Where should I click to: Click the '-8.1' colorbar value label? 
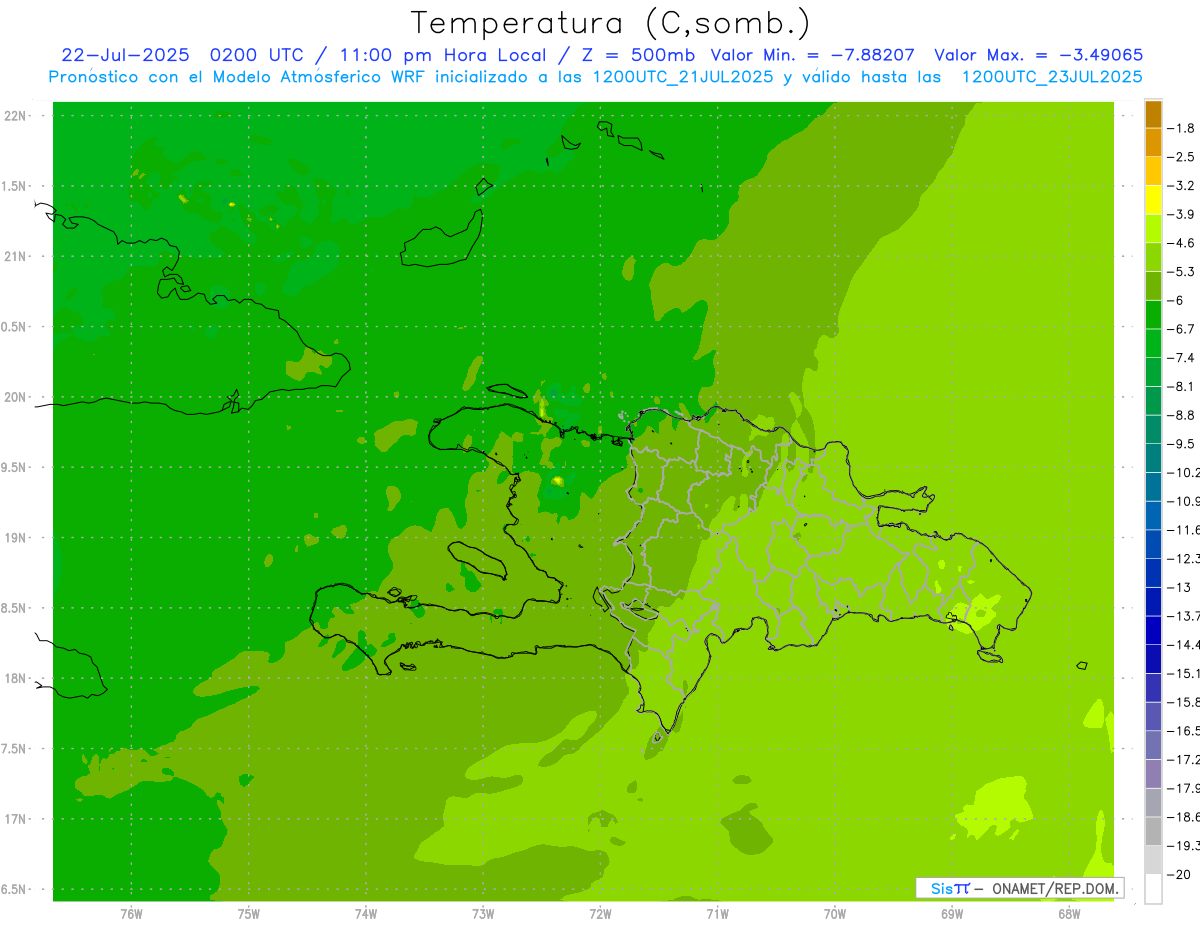(x=1181, y=386)
